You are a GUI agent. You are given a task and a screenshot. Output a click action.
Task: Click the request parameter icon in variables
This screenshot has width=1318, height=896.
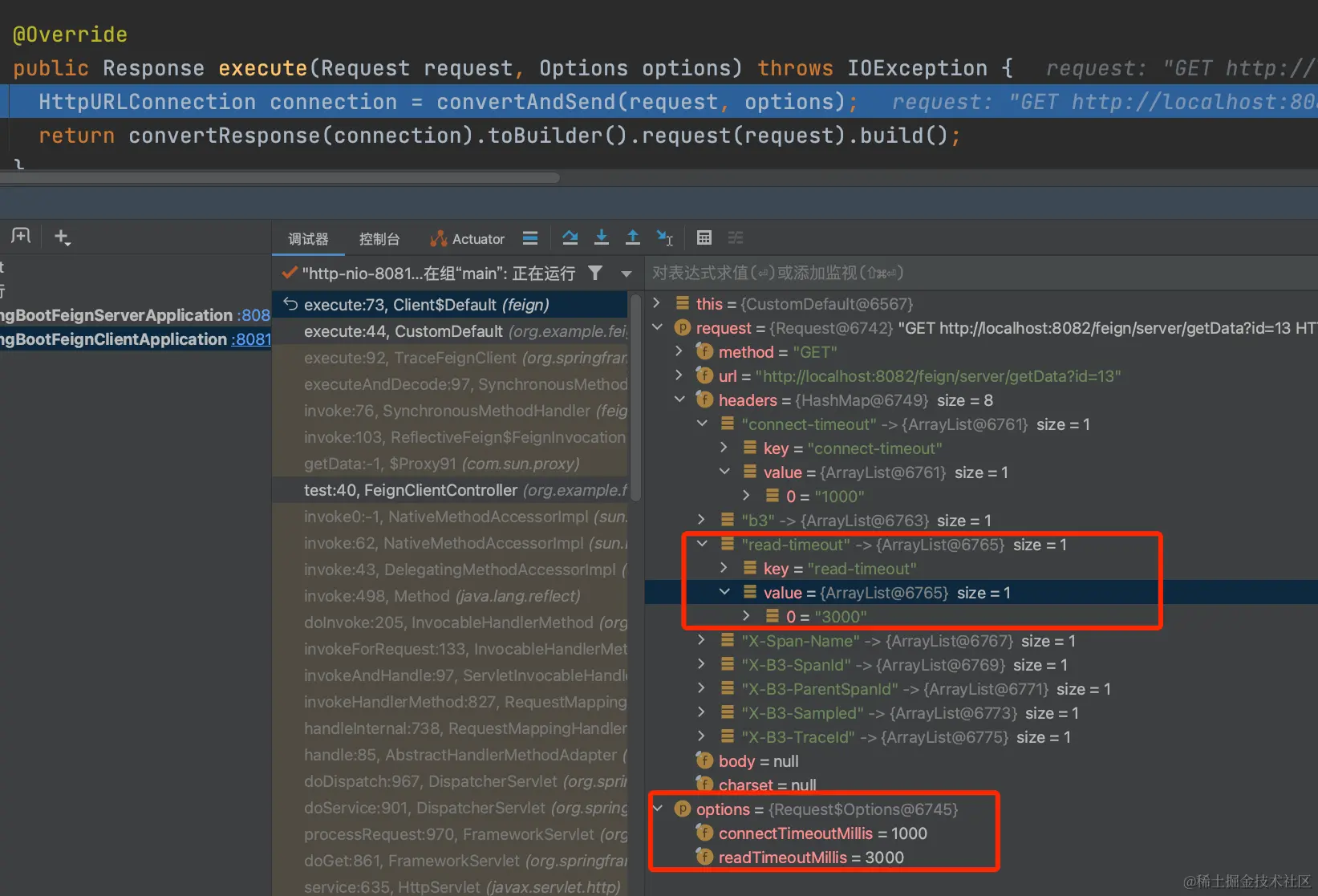pos(683,327)
